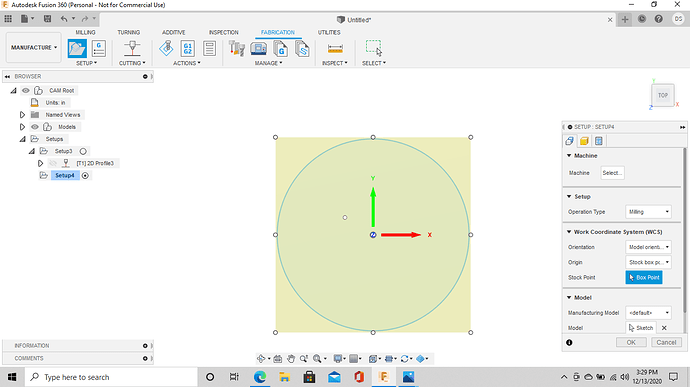This screenshot has height=387, width=690.
Task: Select the FABRICATION tab
Action: pos(278,33)
